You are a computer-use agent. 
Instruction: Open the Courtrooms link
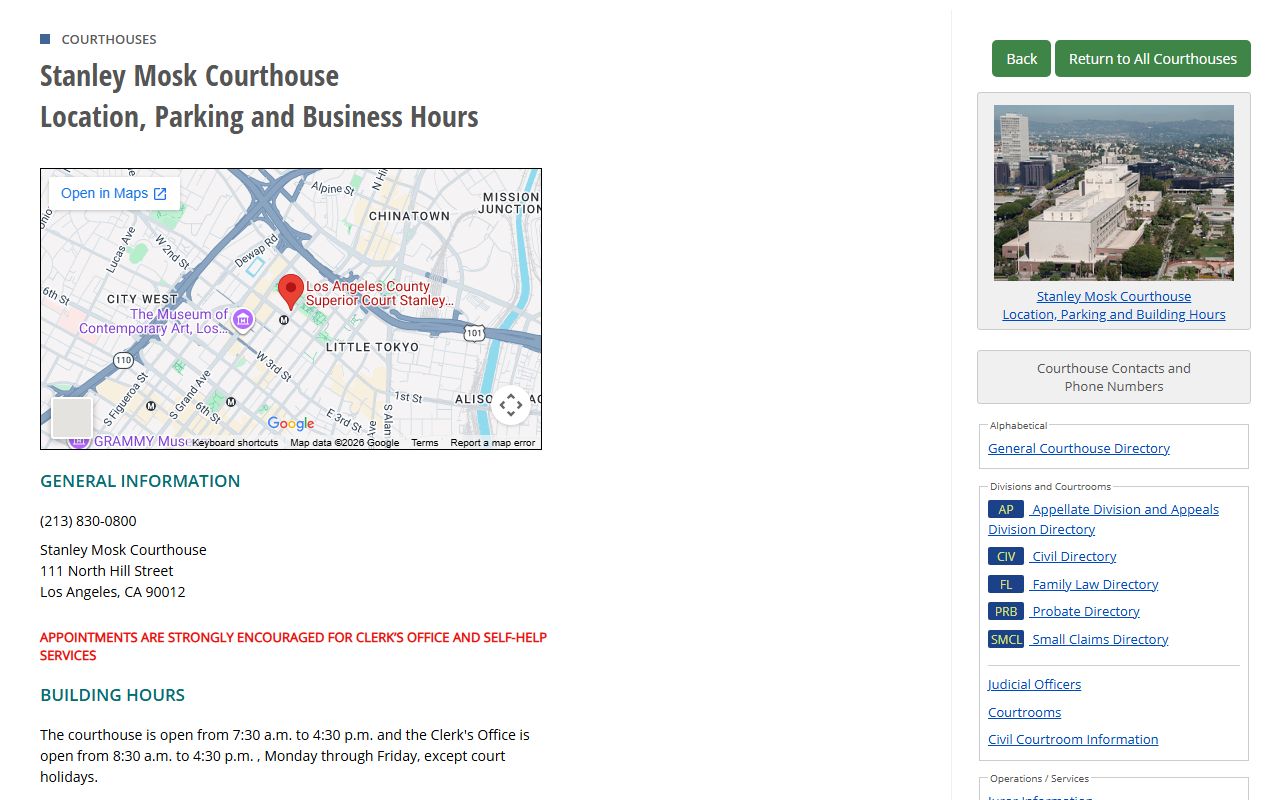click(x=1024, y=712)
